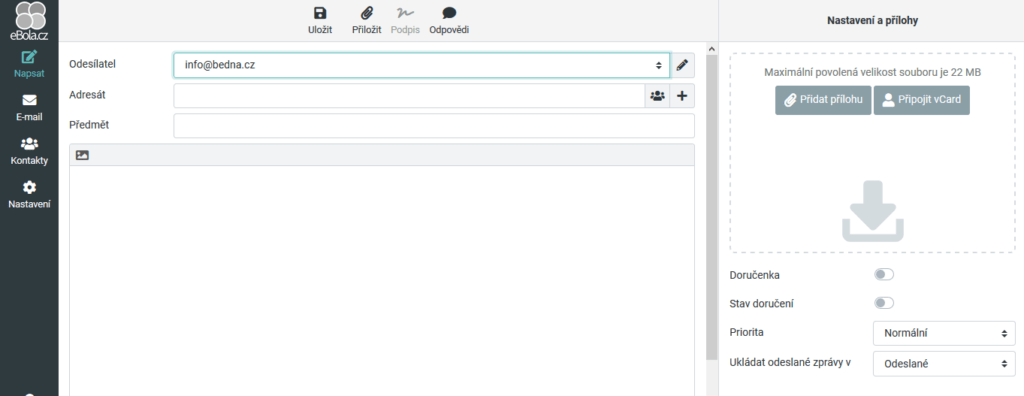Open the Odesílatel sender dropdown

pyautogui.click(x=421, y=65)
